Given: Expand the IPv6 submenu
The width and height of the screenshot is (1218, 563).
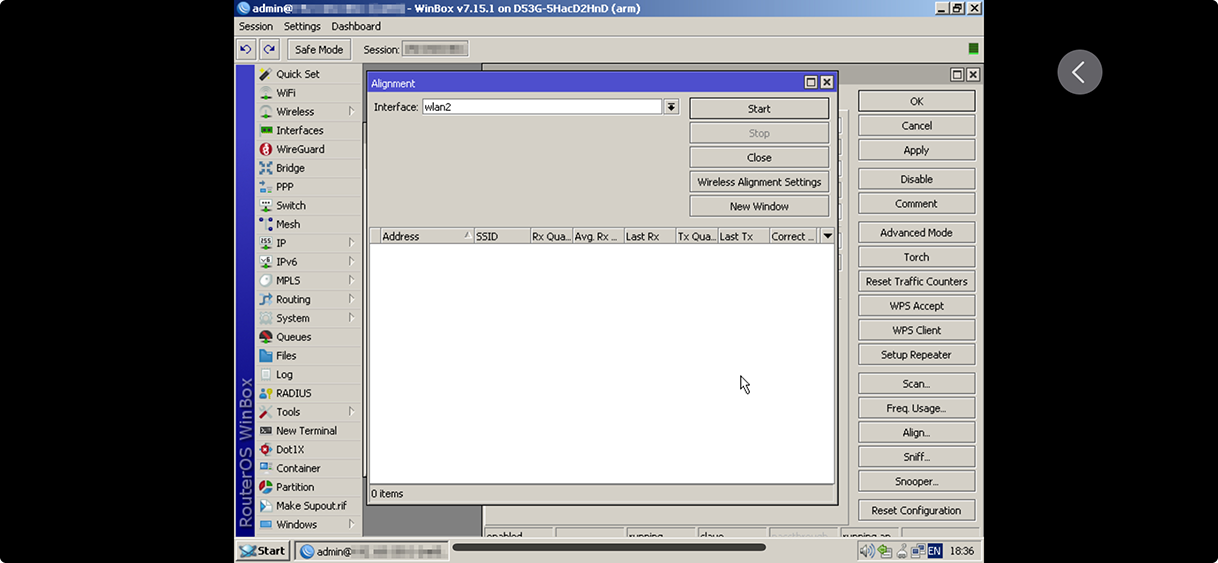Looking at the screenshot, I should tap(352, 262).
